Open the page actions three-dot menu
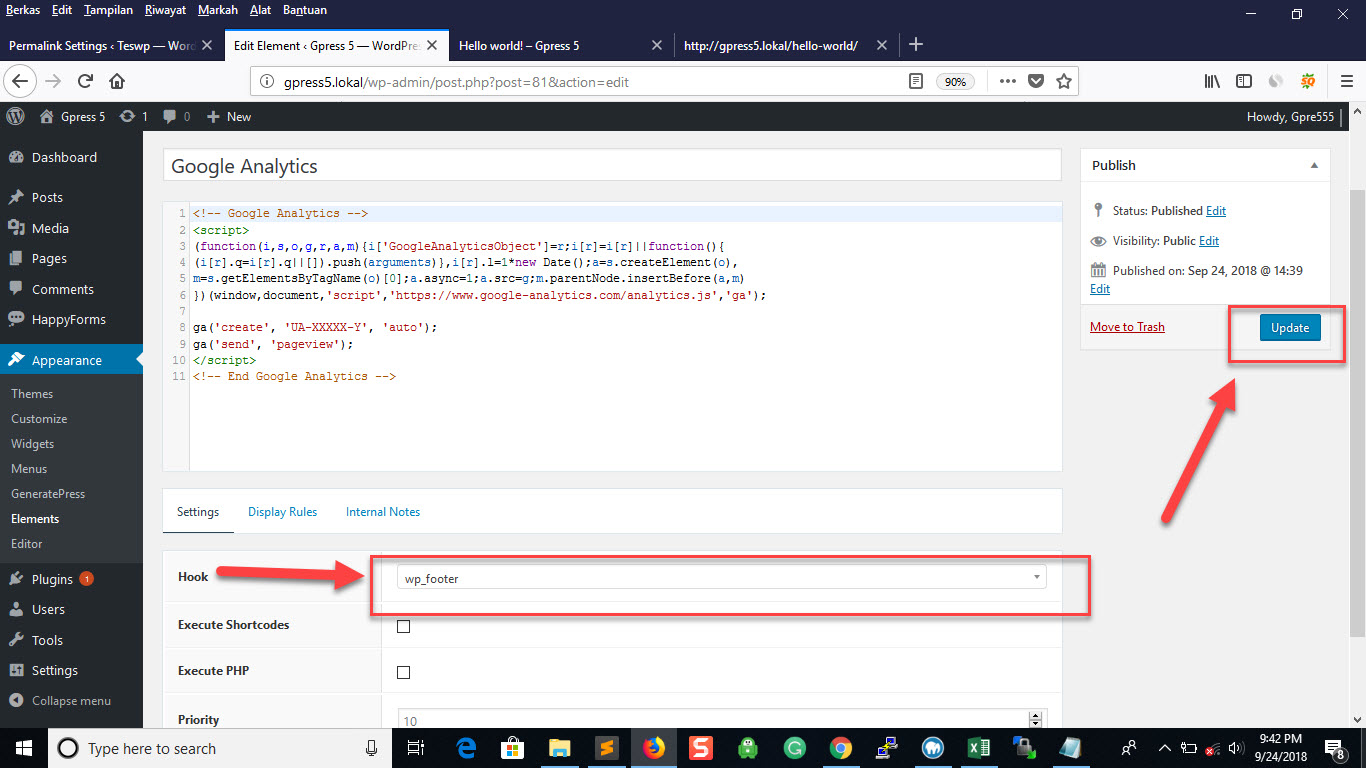This screenshot has width=1366, height=768. (1007, 81)
